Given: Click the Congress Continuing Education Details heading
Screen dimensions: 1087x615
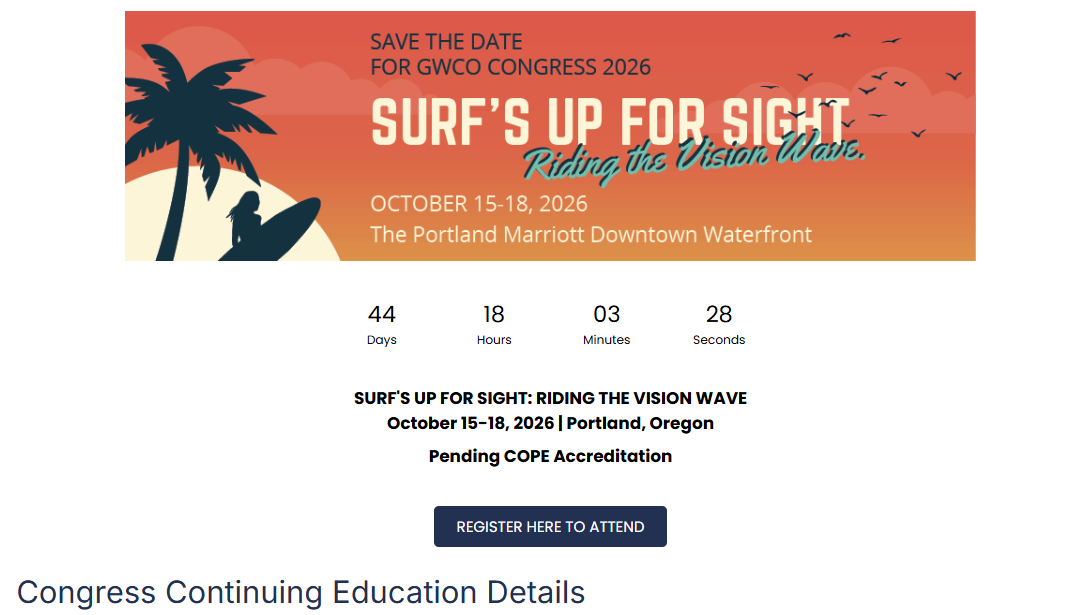Looking at the screenshot, I should point(301,592).
